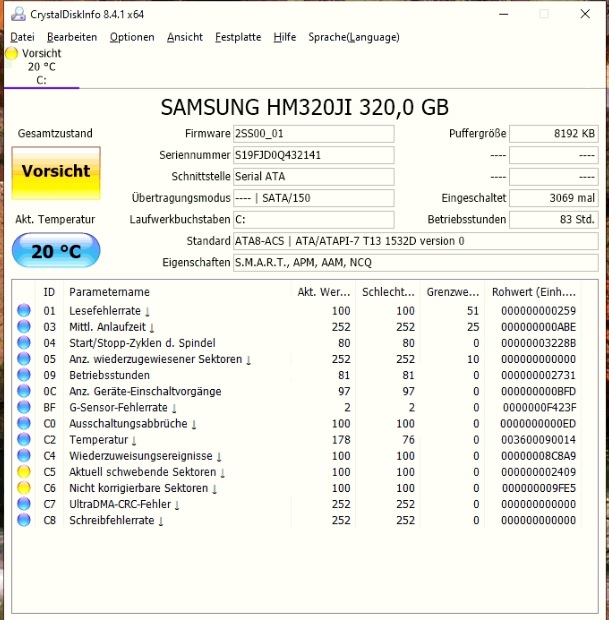Screen dimensions: 609x620
Task: Click raw value 00000008C8A9
Action: pyautogui.click(x=539, y=456)
